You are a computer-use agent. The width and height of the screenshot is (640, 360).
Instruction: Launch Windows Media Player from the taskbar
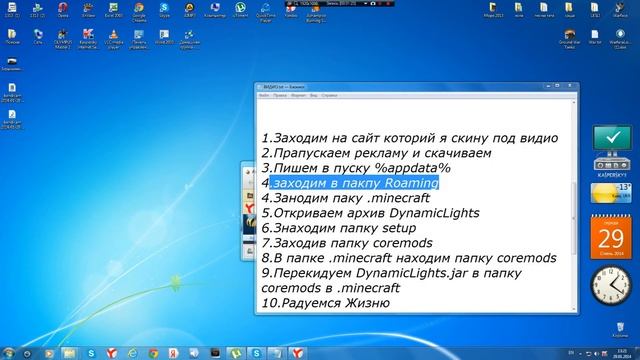tap(49, 353)
